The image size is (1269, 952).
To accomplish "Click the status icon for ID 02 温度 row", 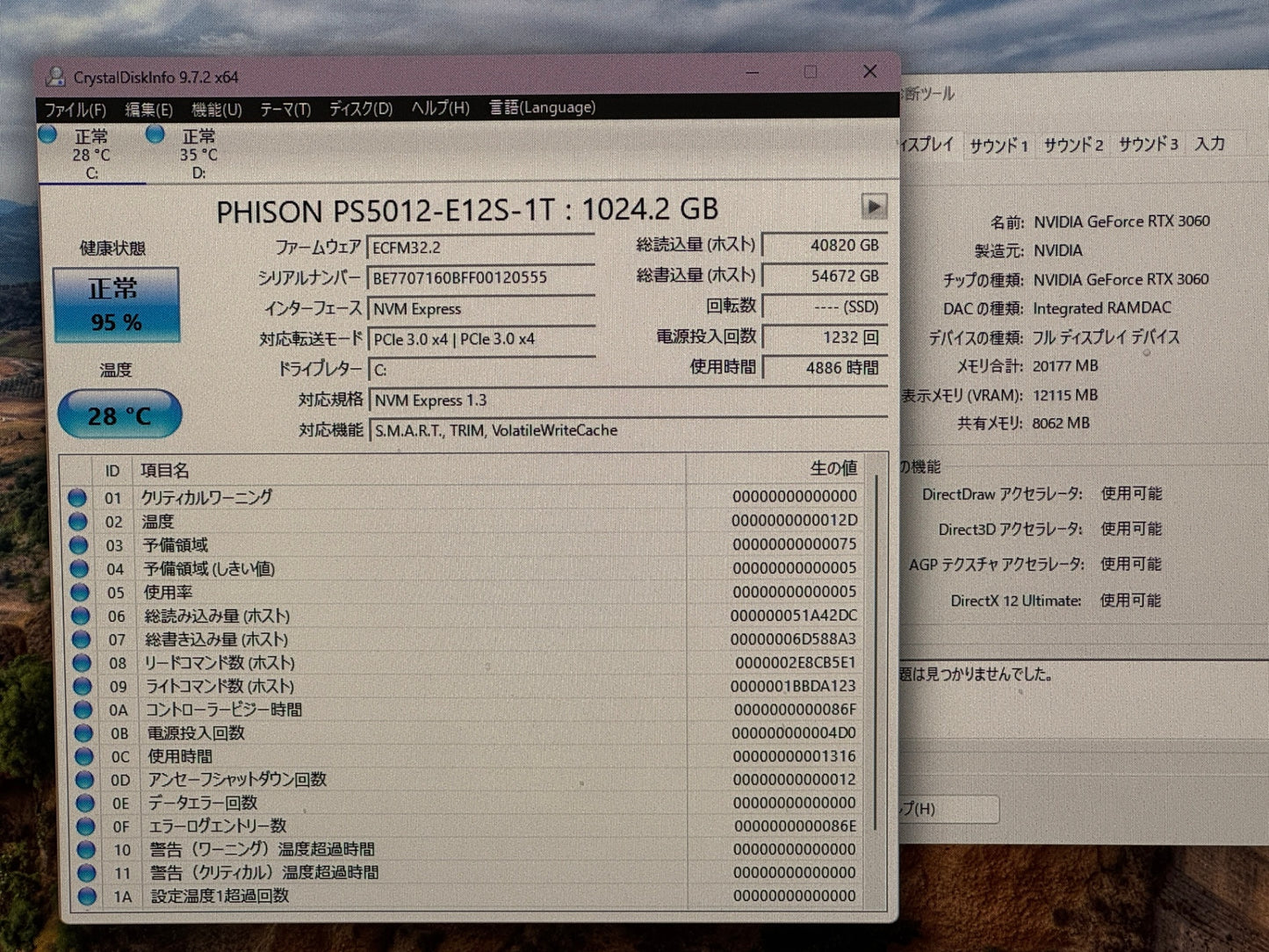I will [78, 522].
